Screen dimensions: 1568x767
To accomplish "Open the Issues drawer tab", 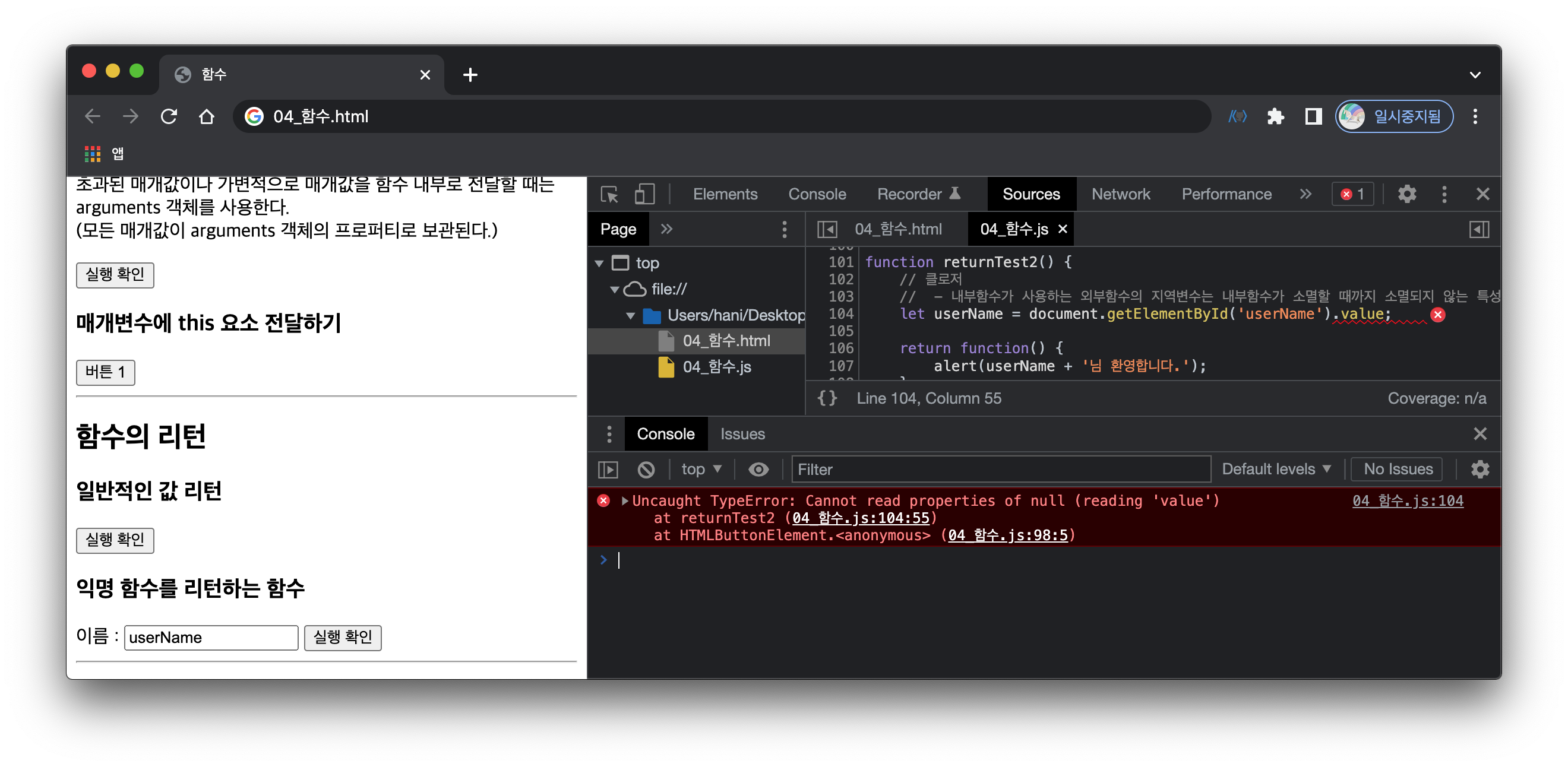I will coord(742,434).
